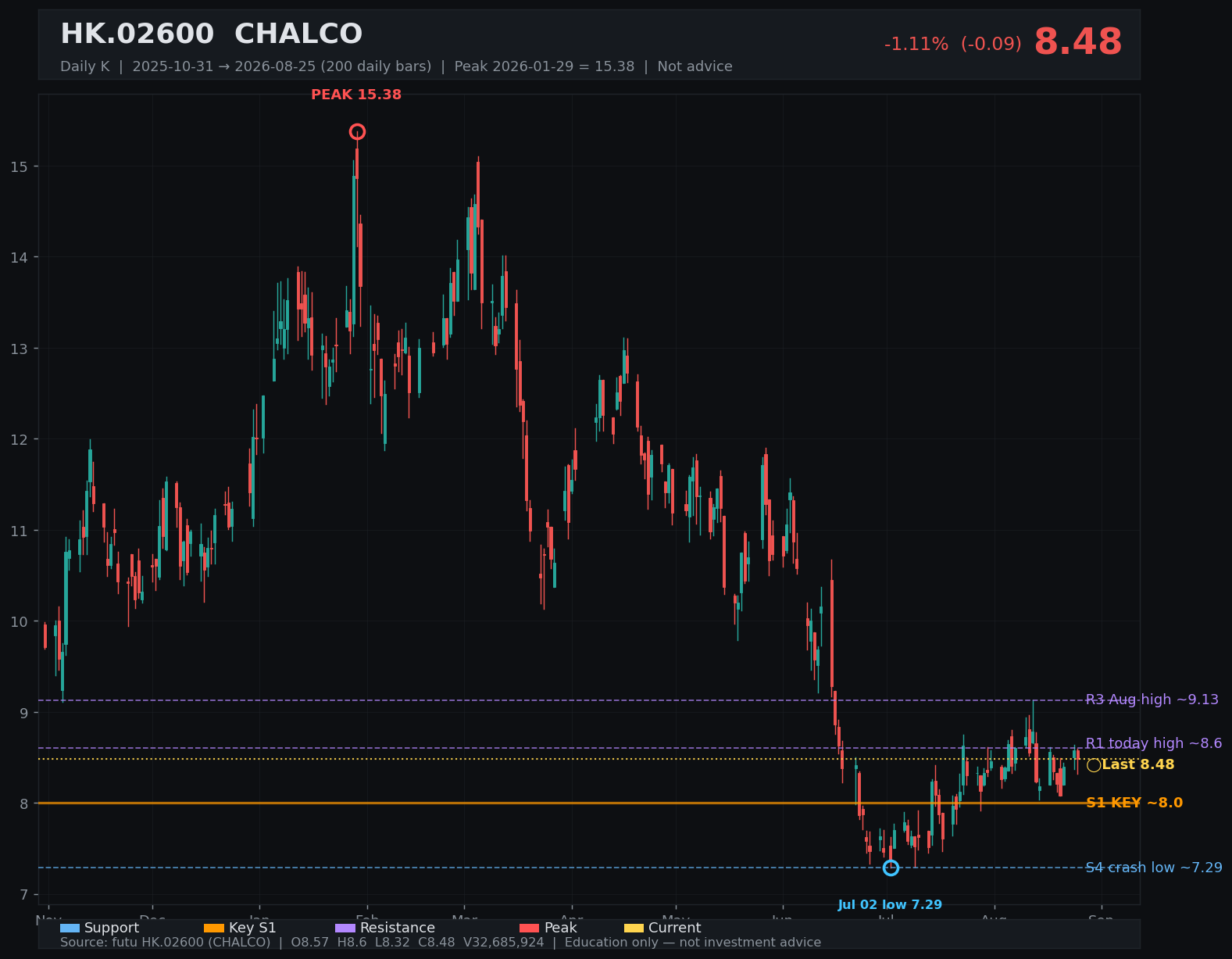Click the 'PEAK 15.38' label

[x=356, y=95]
